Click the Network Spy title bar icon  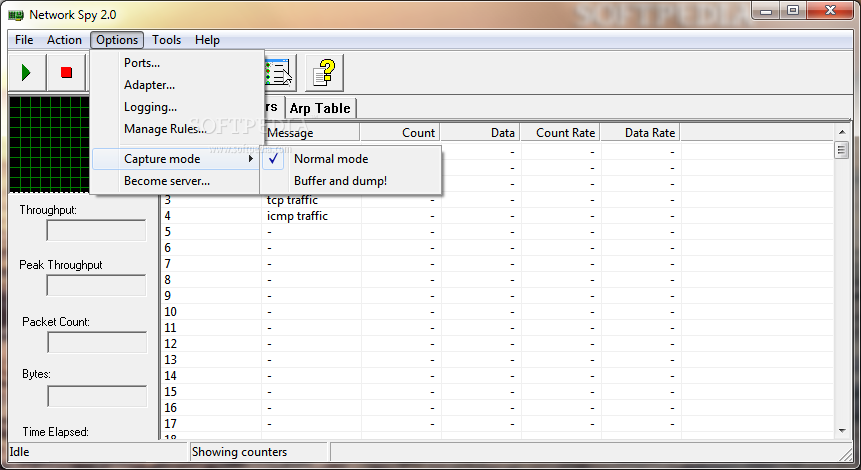(x=16, y=13)
